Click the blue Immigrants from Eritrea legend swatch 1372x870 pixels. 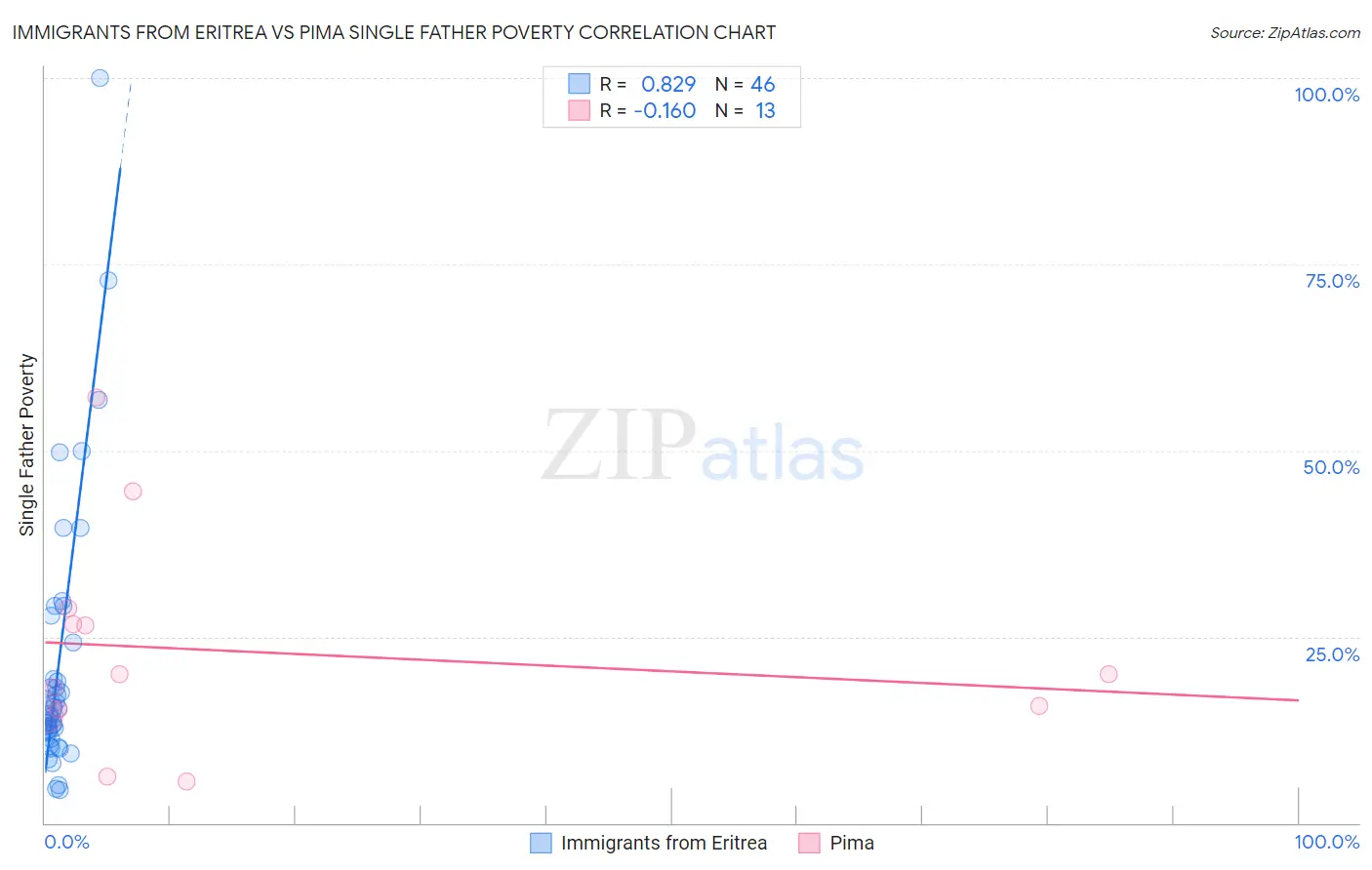coord(541,843)
